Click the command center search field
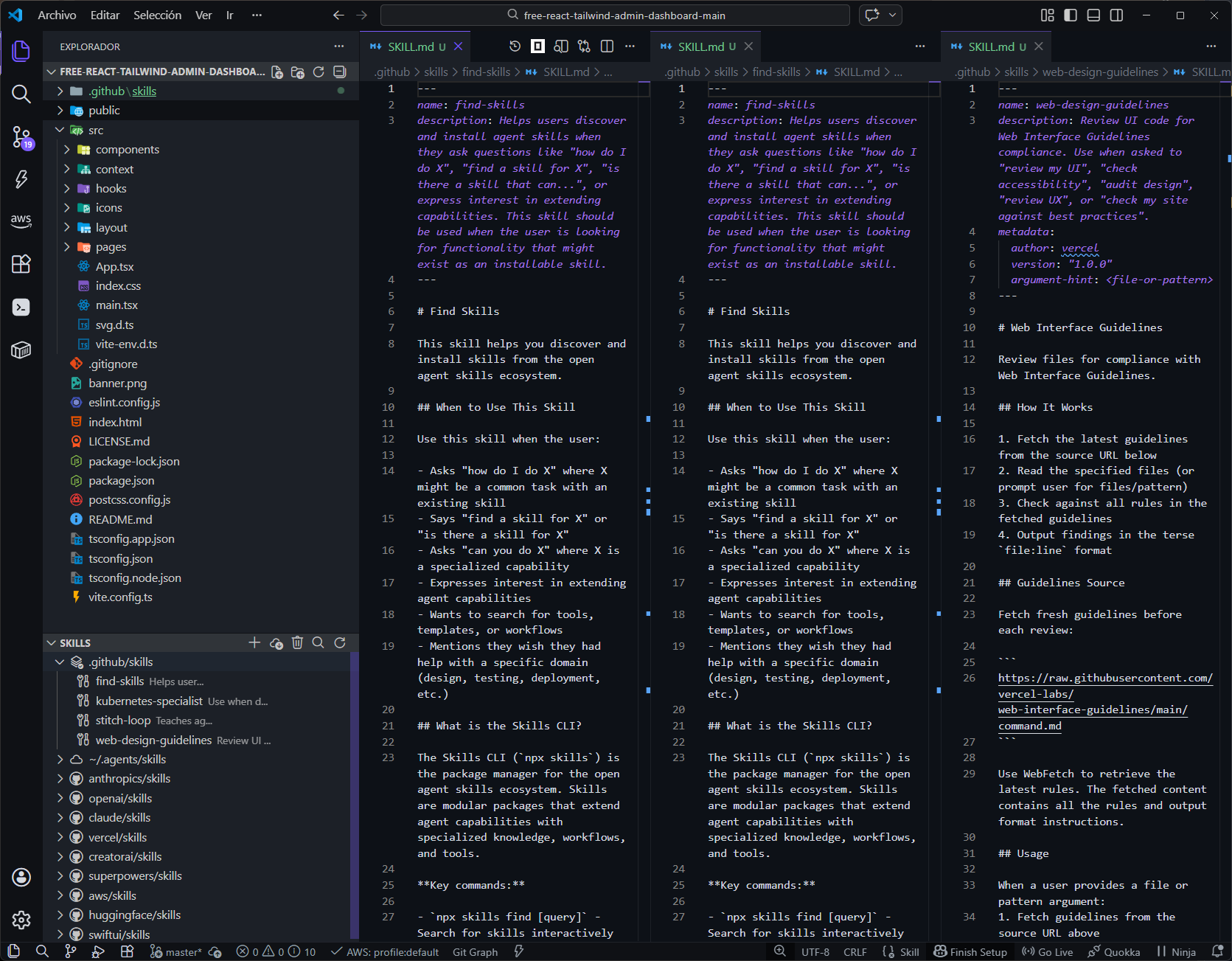Image resolution: width=1232 pixels, height=961 pixels. 615,15
